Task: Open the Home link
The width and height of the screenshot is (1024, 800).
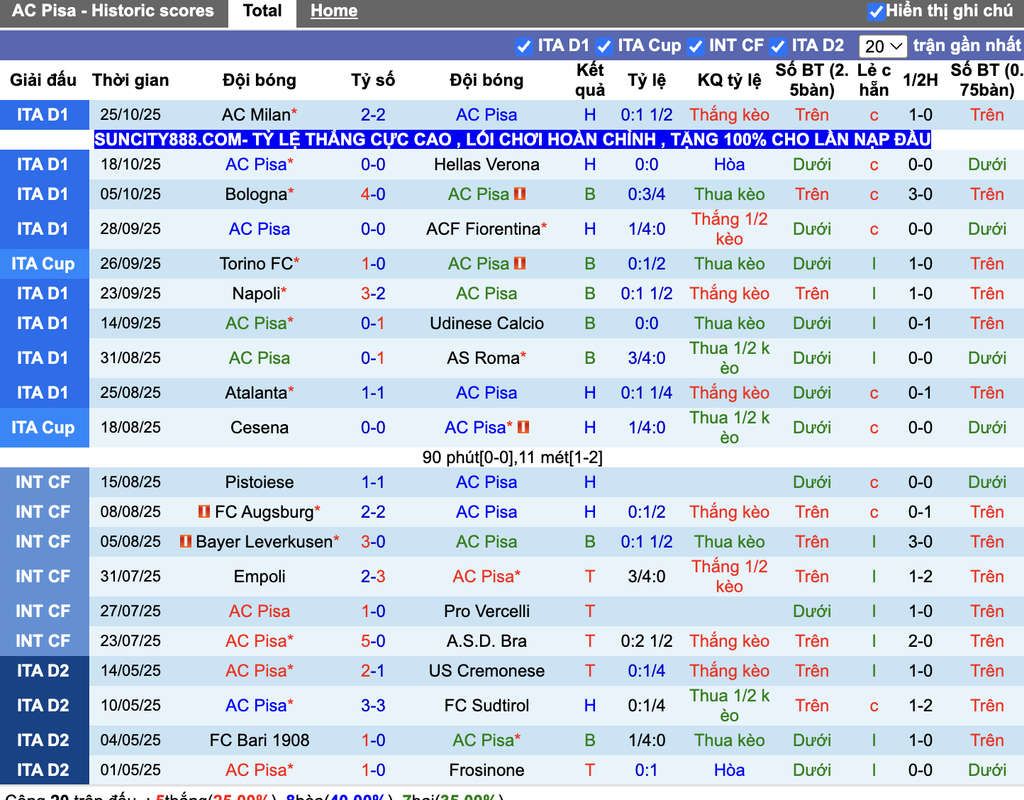Action: [334, 11]
